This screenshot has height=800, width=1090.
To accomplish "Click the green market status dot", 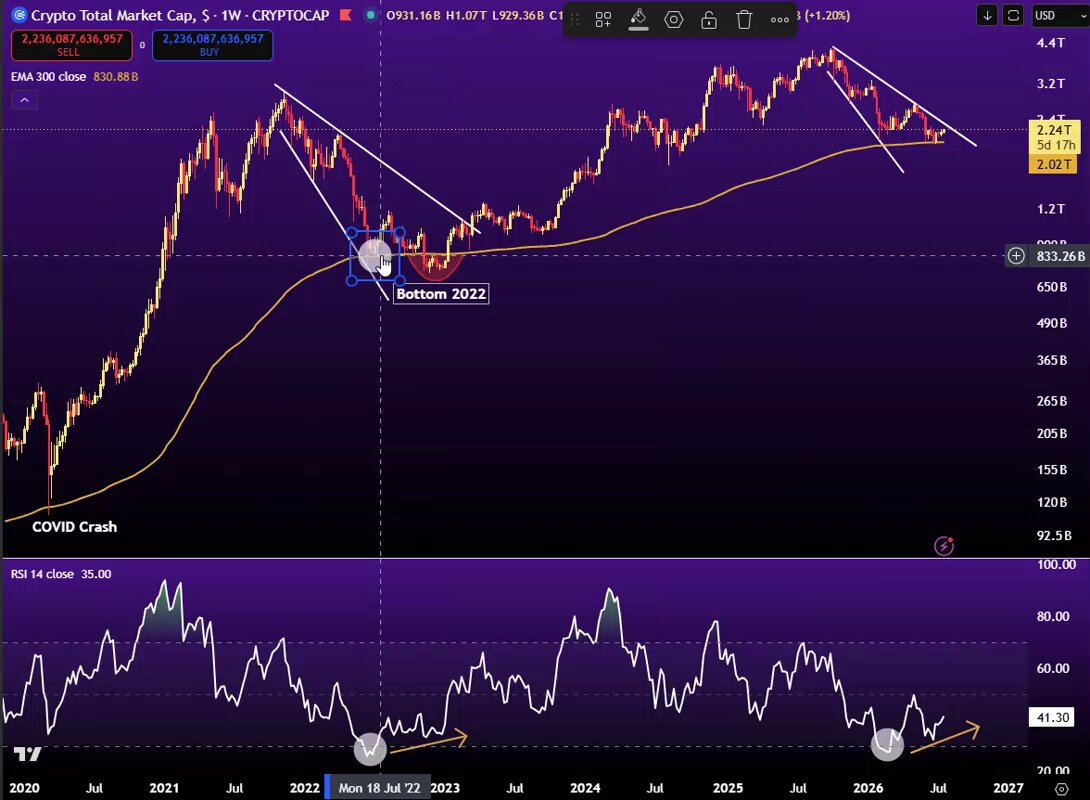I will point(371,15).
